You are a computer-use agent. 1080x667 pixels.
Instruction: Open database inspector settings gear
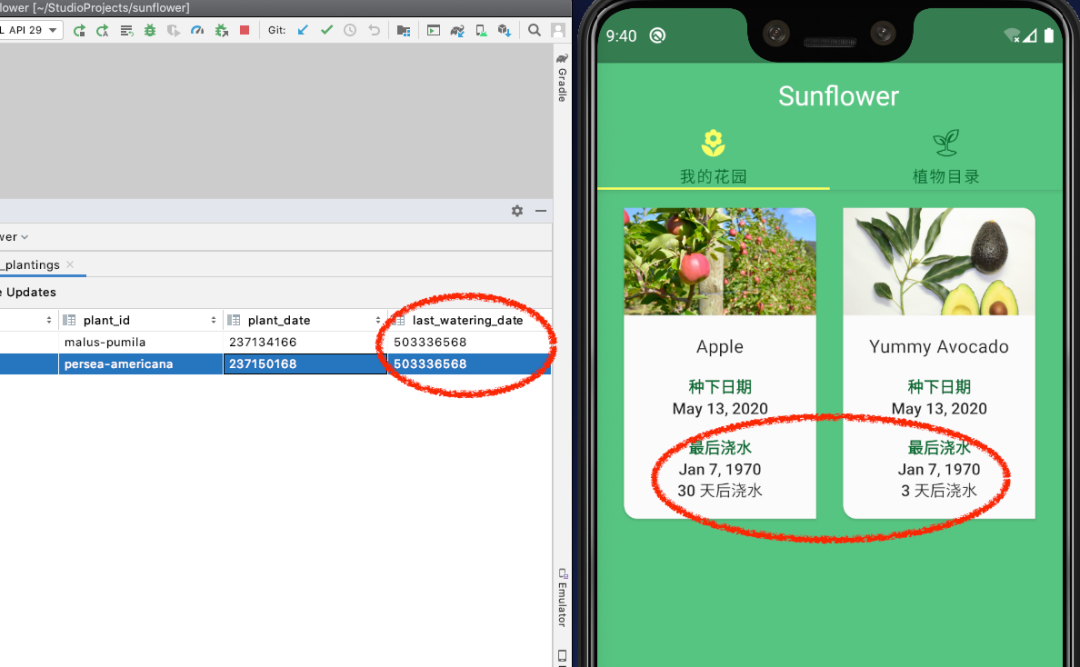(x=517, y=211)
